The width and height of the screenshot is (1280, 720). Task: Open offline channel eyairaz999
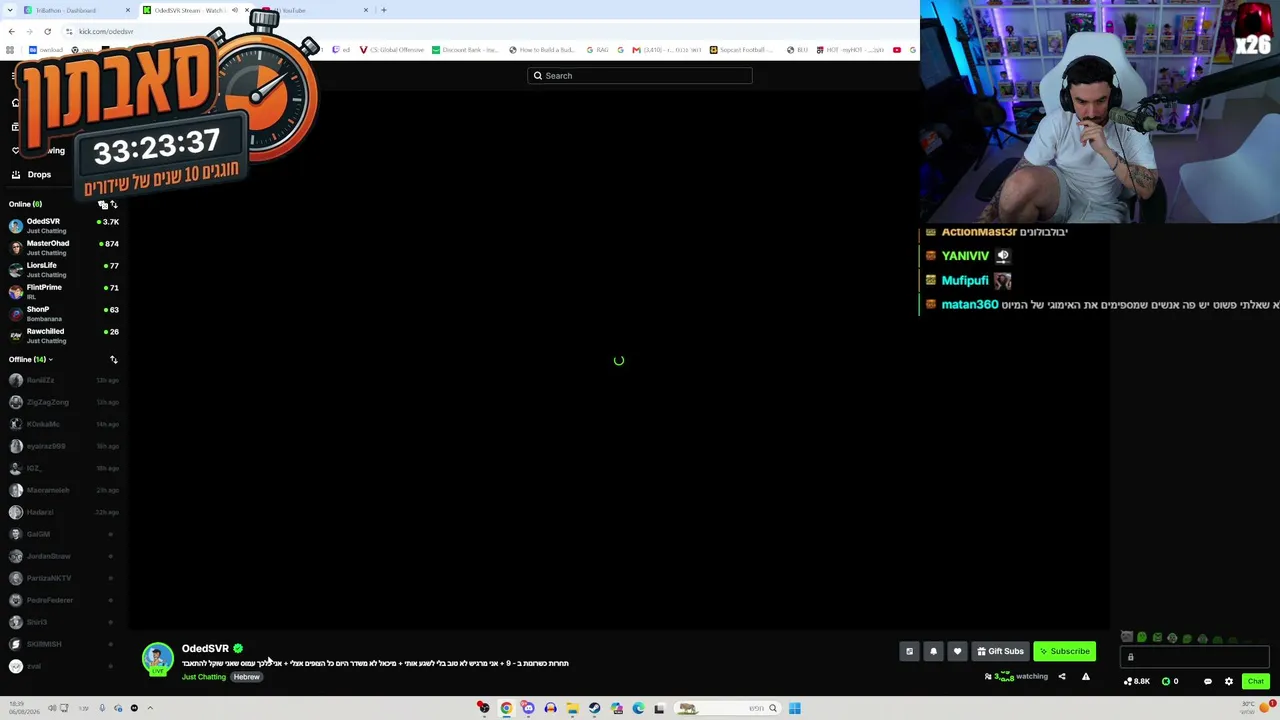tap(63, 446)
